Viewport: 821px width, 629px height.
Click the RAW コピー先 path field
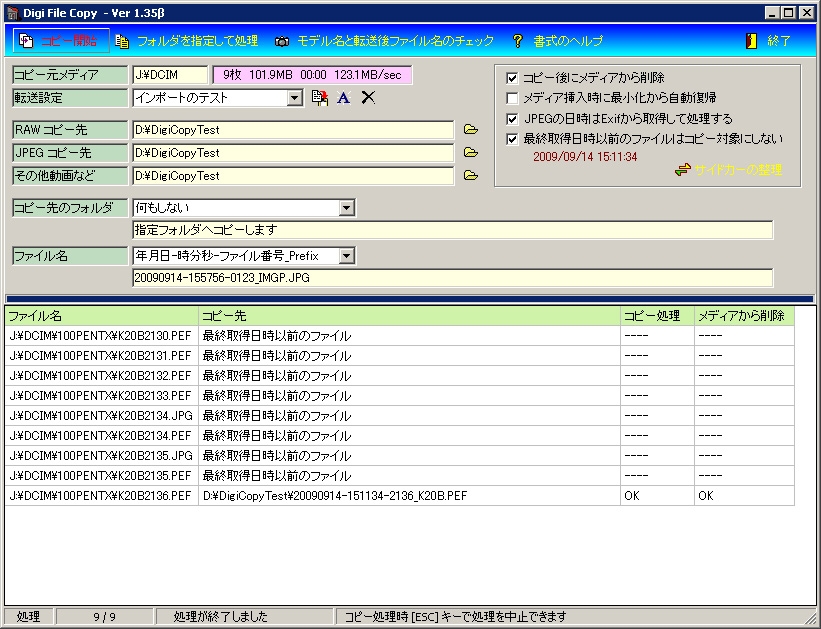pyautogui.click(x=293, y=130)
